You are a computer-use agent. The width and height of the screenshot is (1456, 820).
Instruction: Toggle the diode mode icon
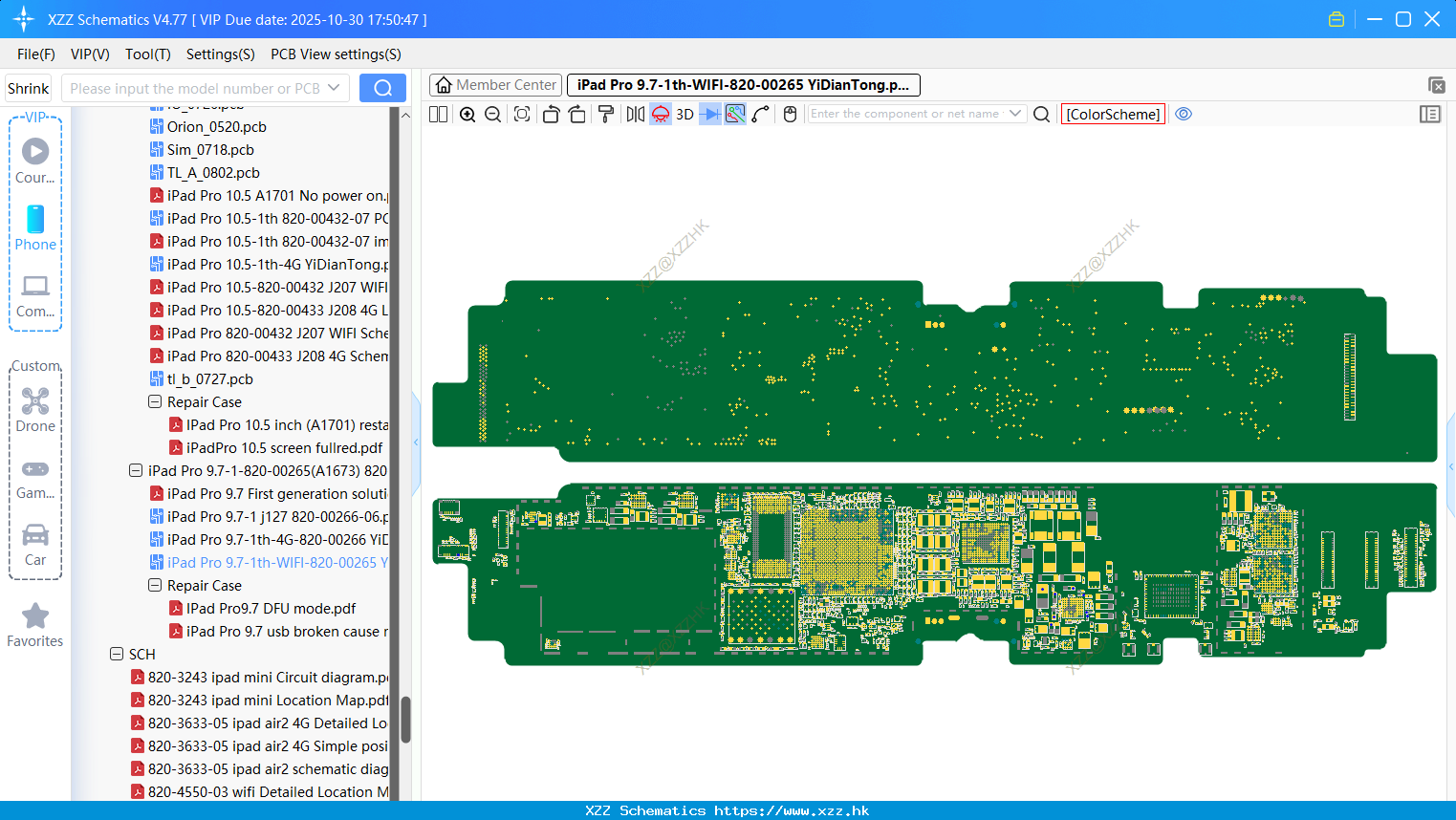710,114
